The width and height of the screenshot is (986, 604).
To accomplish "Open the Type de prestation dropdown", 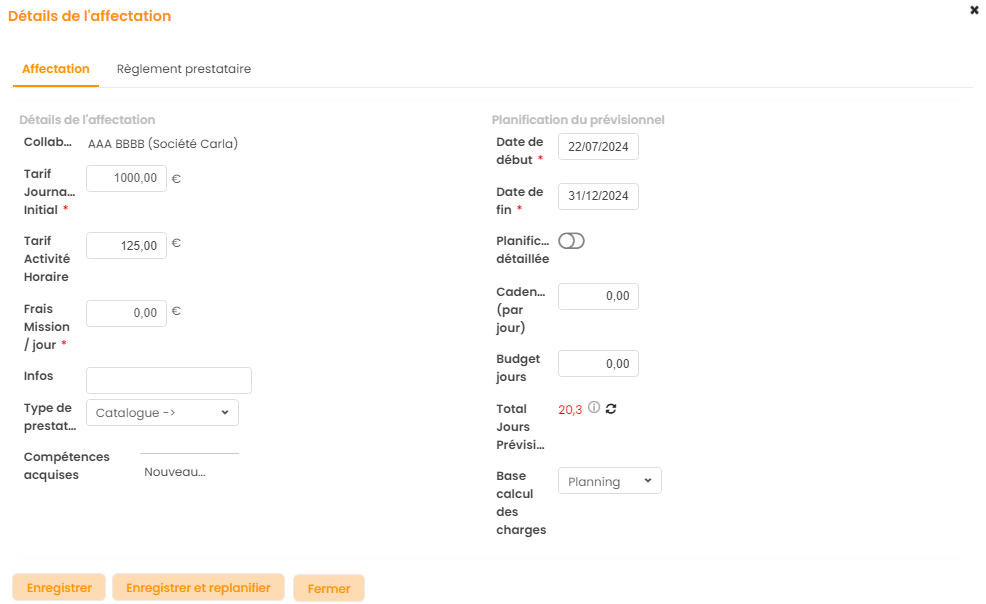I will (x=162, y=412).
